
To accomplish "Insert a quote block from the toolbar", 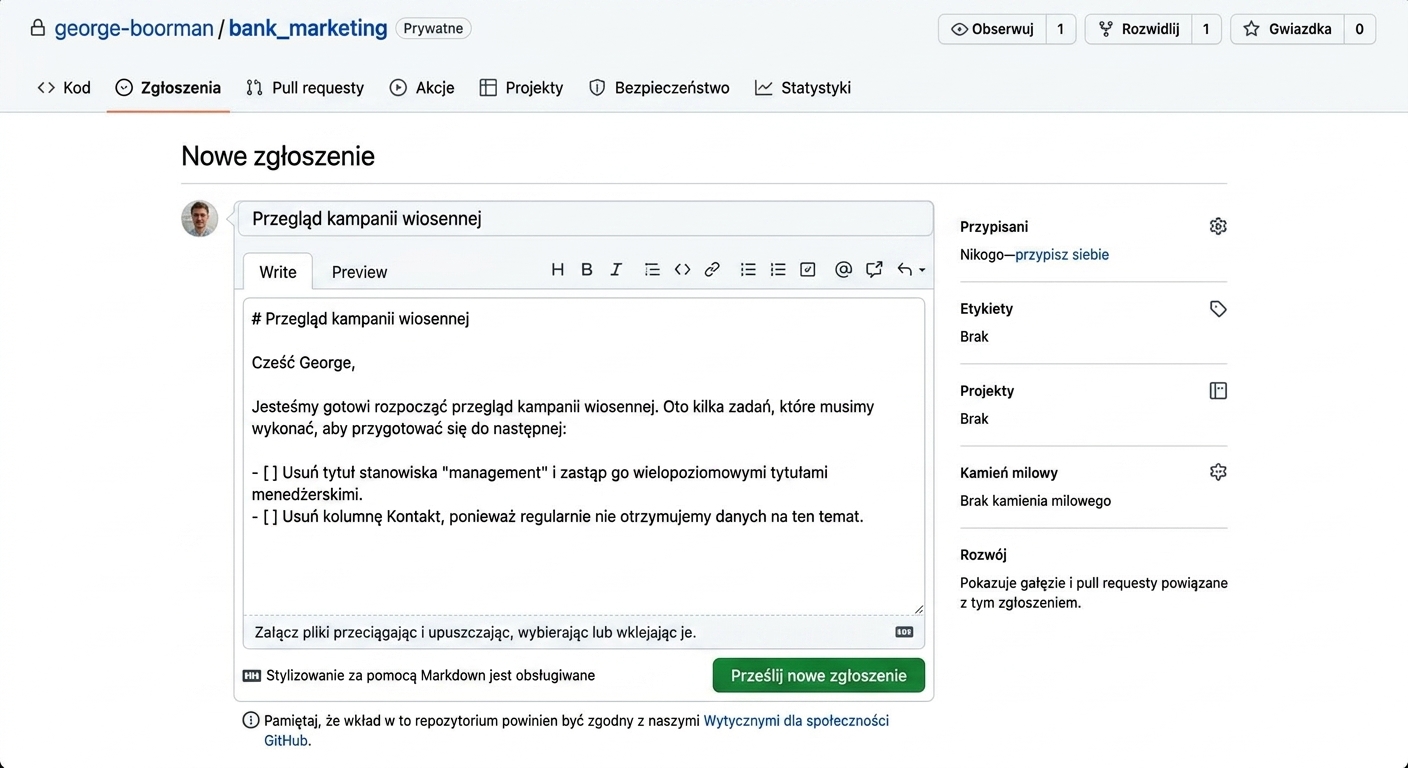I will coord(652,270).
